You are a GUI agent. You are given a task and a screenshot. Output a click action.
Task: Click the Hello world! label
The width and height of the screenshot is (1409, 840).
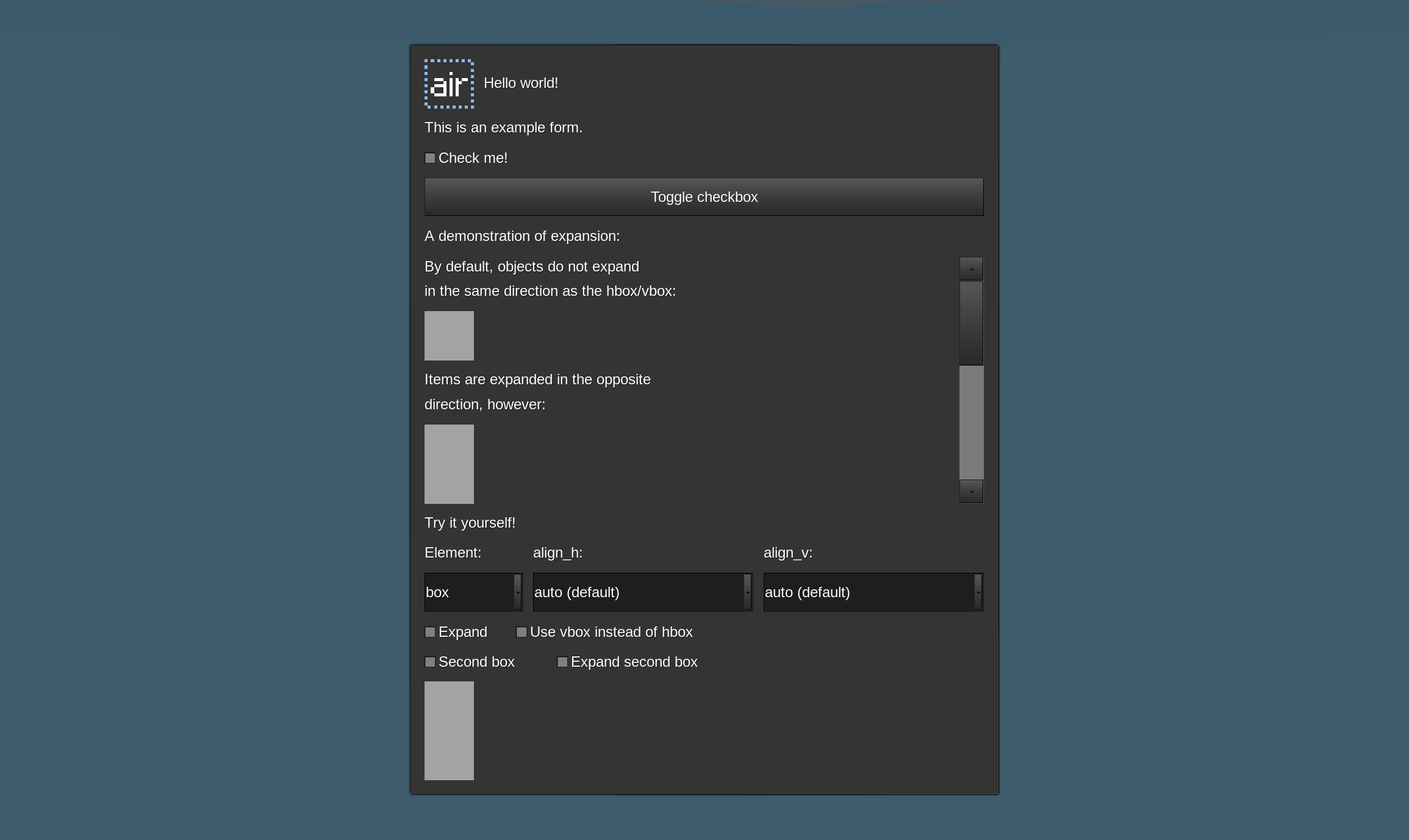click(520, 83)
